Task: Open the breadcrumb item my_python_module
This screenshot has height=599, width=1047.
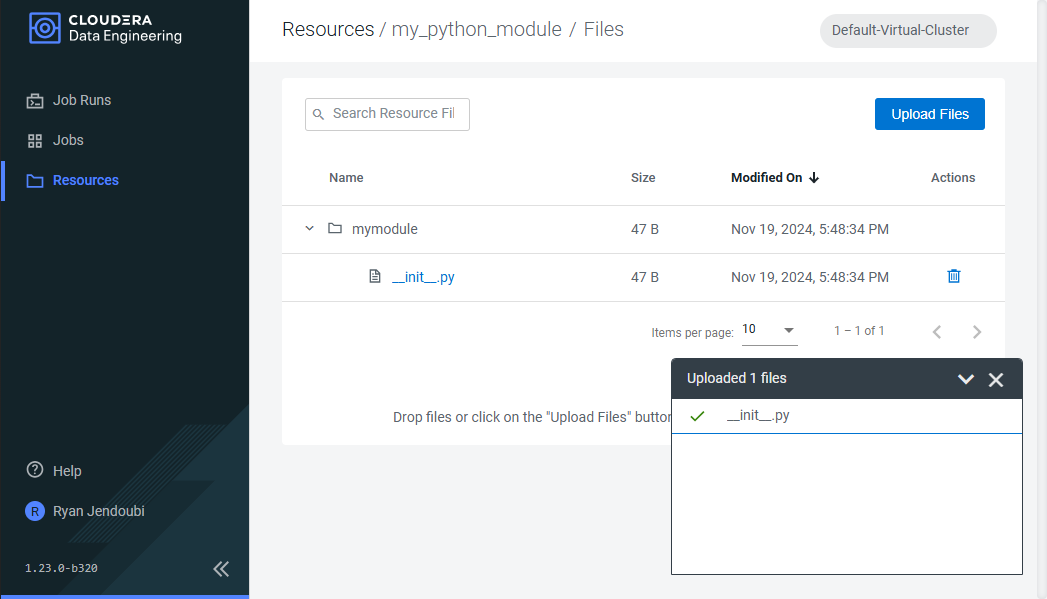Action: (477, 29)
